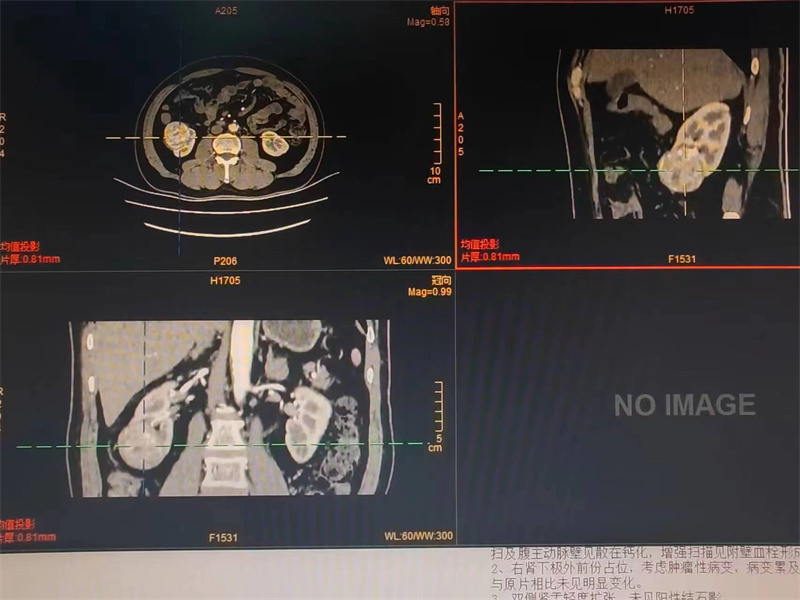Click 'WL:60/WW:300' in the axial view

click(417, 261)
